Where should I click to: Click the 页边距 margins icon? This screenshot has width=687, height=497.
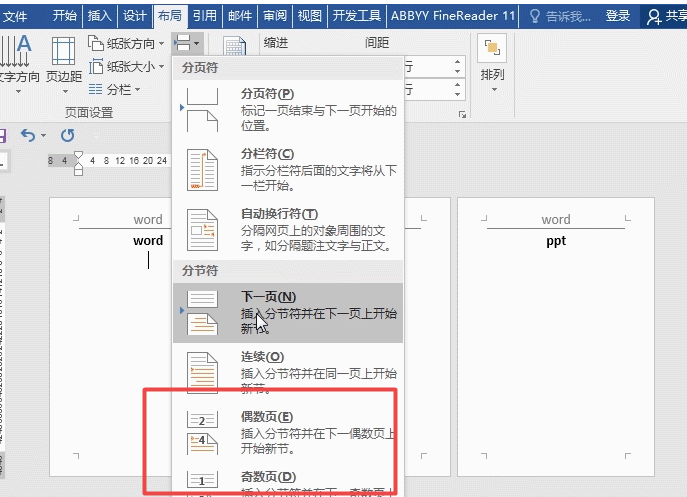(x=64, y=51)
